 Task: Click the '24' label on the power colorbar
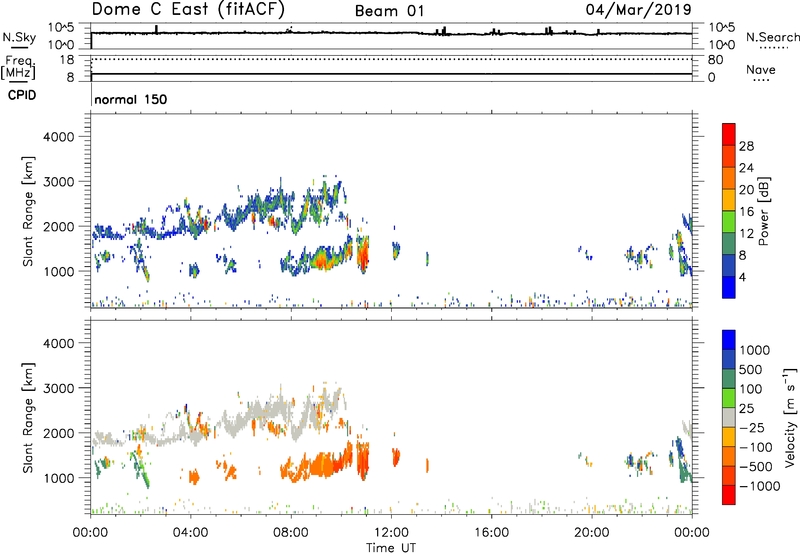(746, 168)
